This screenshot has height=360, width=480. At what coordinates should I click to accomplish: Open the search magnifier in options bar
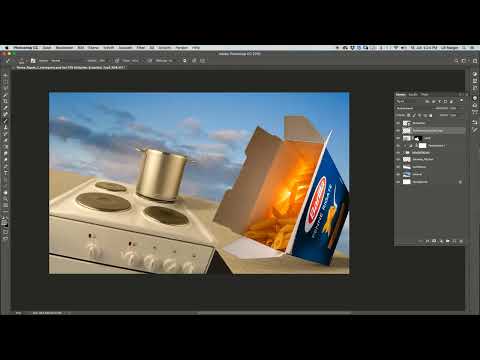tap(457, 61)
